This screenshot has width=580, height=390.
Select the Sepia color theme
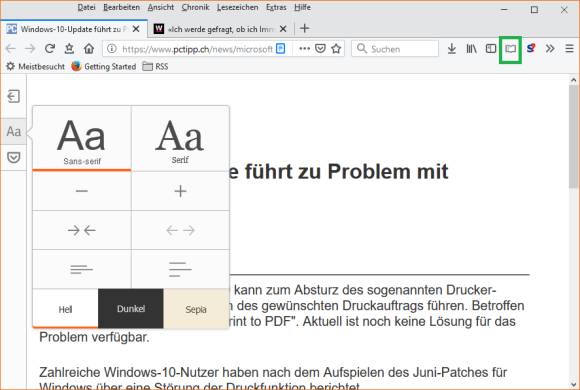point(196,309)
